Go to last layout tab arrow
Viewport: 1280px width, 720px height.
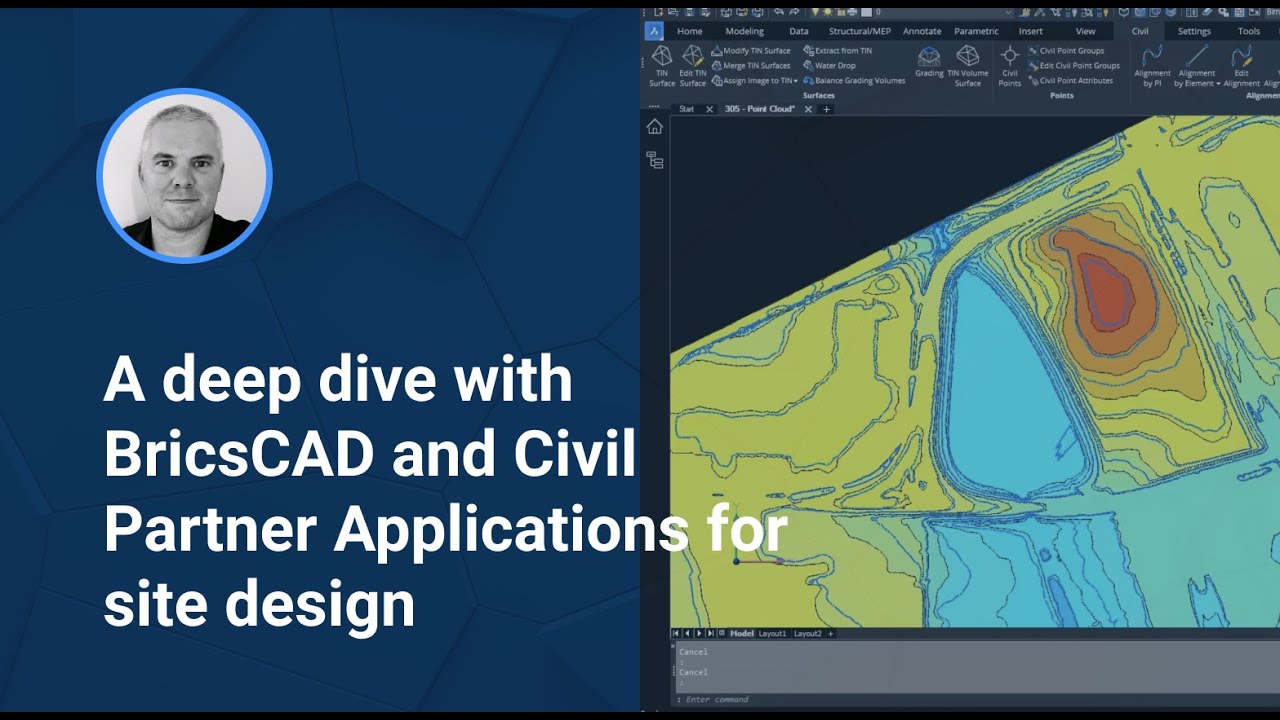click(711, 633)
